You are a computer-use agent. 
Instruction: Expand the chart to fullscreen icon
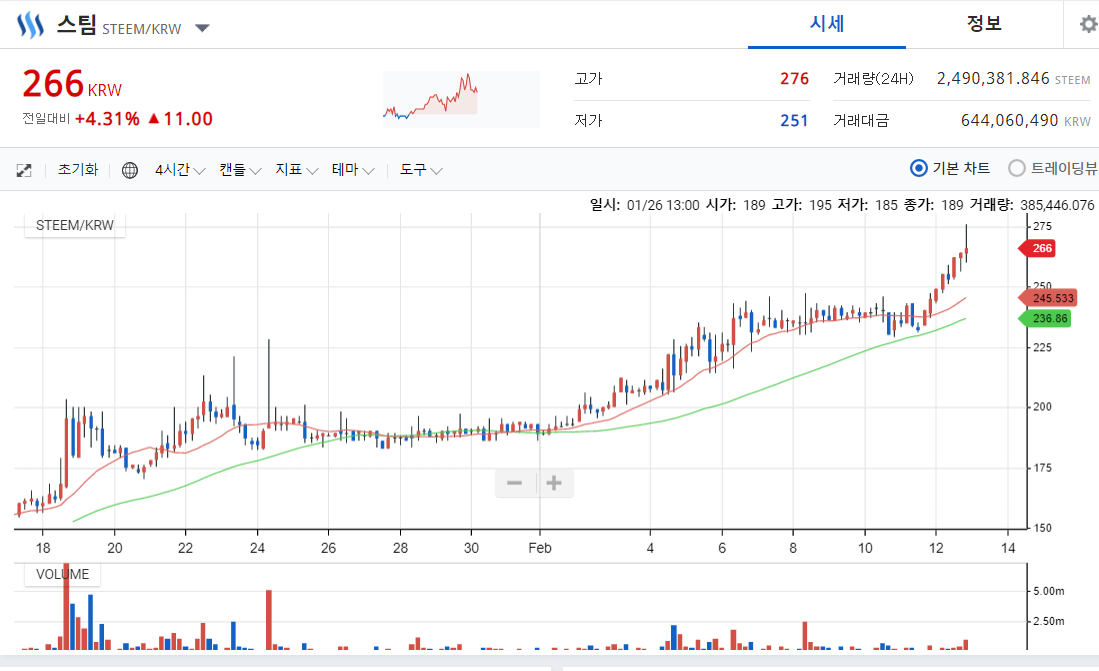click(x=24, y=170)
